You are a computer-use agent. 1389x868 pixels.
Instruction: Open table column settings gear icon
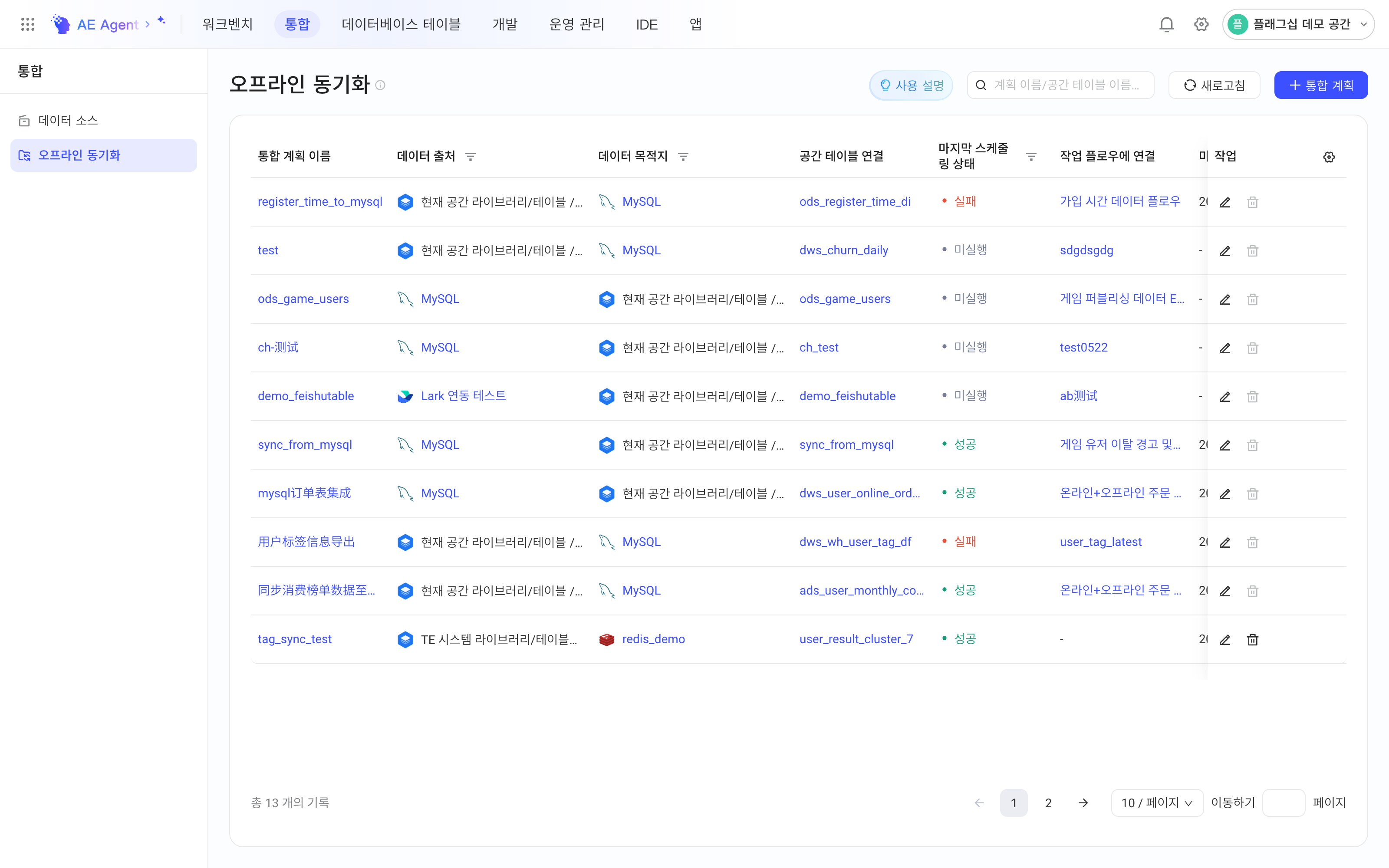(x=1329, y=157)
